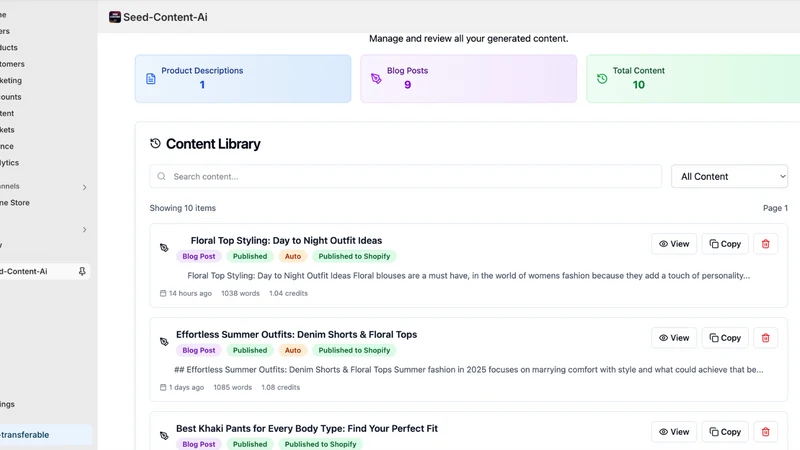Click the Search content input field

pos(406,177)
